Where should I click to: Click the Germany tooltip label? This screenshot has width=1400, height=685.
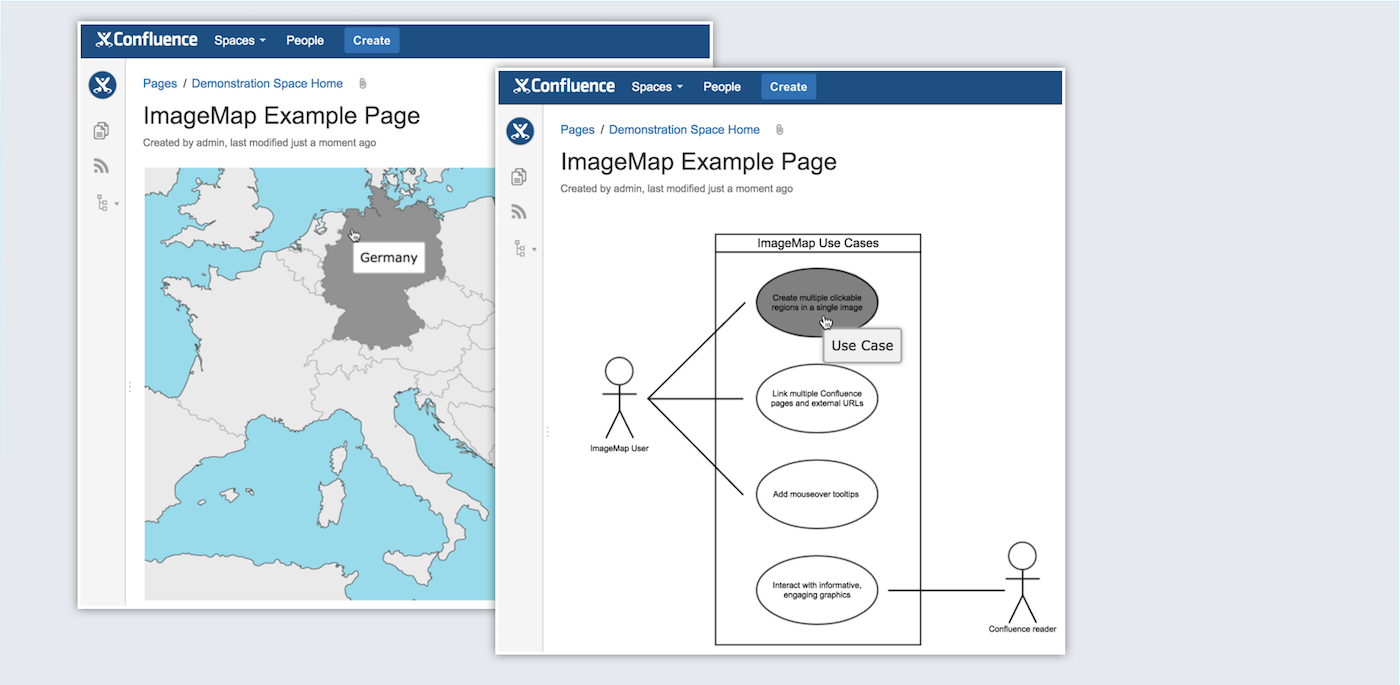tap(388, 258)
